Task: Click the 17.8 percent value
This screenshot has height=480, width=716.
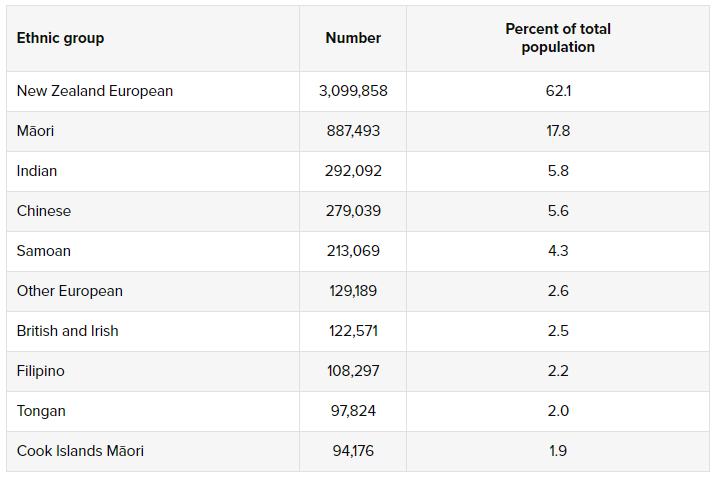Action: point(558,131)
